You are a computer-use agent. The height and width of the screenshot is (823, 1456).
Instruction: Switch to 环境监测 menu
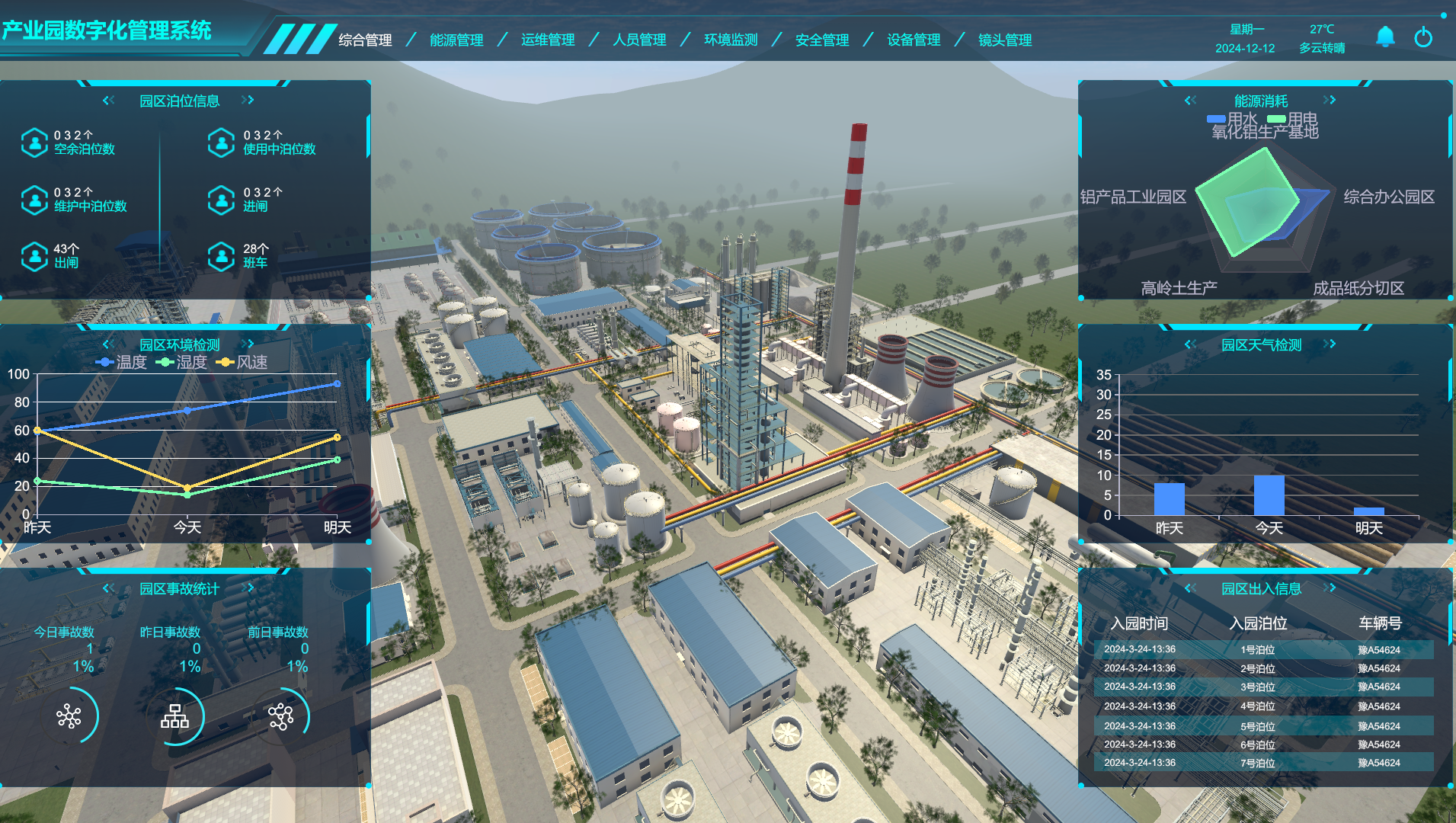point(730,40)
